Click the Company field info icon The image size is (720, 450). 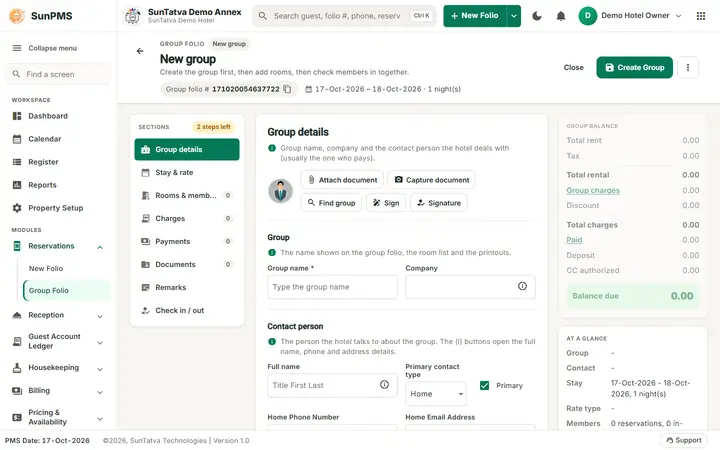click(522, 286)
